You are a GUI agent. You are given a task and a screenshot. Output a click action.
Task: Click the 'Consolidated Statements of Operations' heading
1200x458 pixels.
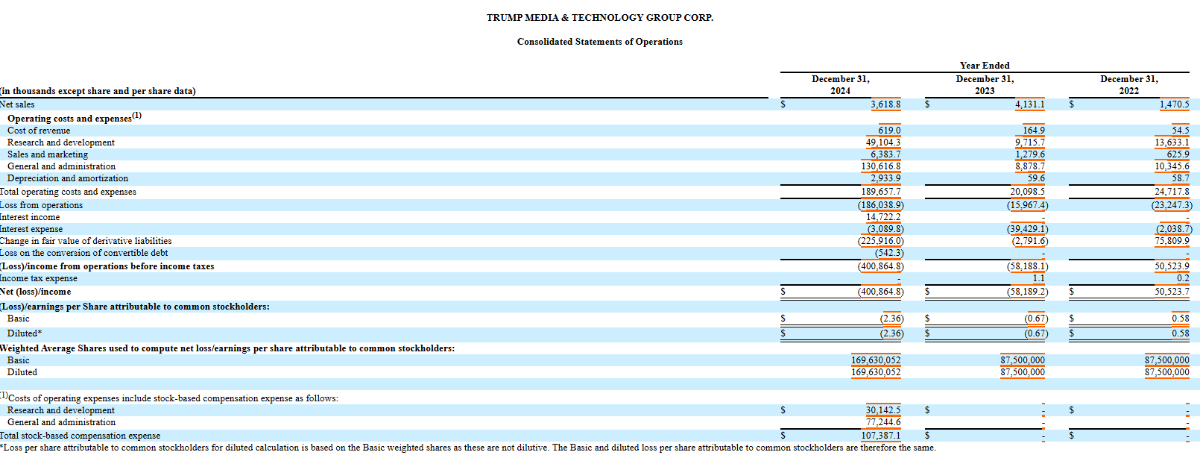[600, 42]
